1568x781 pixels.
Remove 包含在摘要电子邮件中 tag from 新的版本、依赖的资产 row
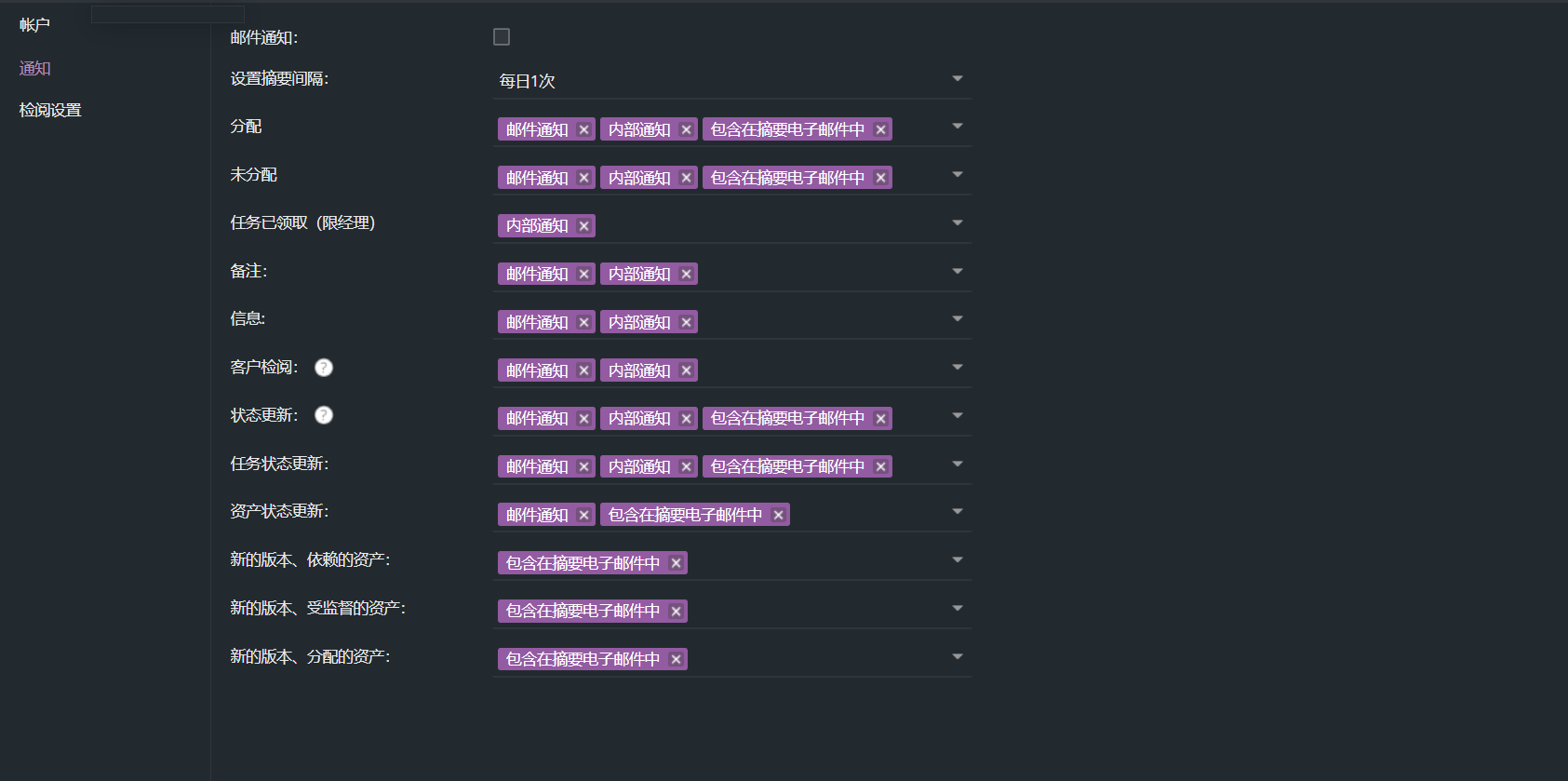coord(676,563)
